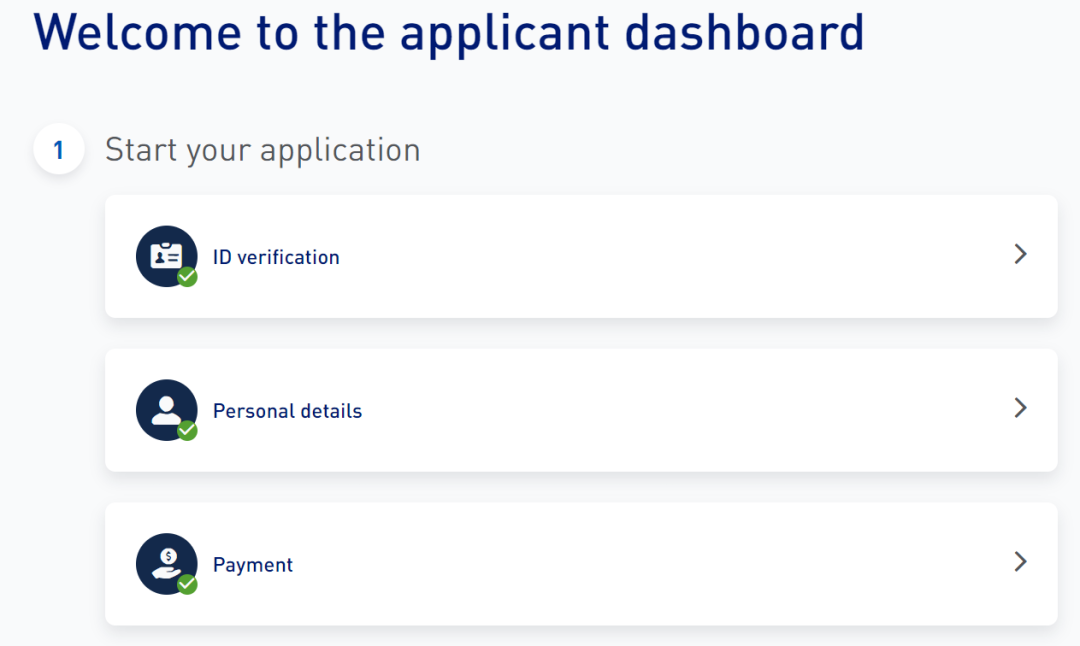Click the green checkmark on Payment
The height and width of the screenshot is (646, 1080).
(x=187, y=584)
